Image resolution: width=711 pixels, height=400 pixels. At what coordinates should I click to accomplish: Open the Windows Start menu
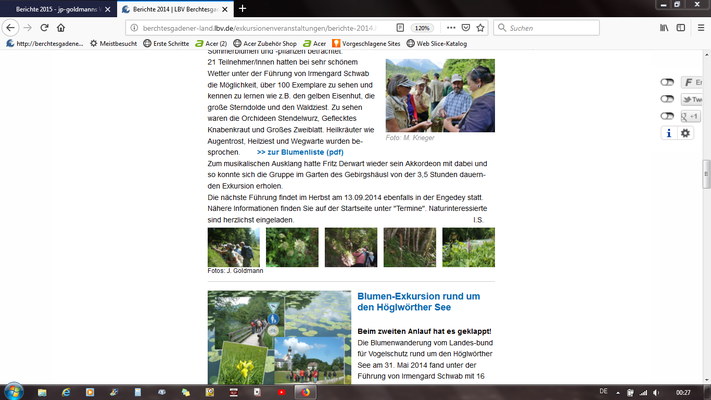pos(14,392)
